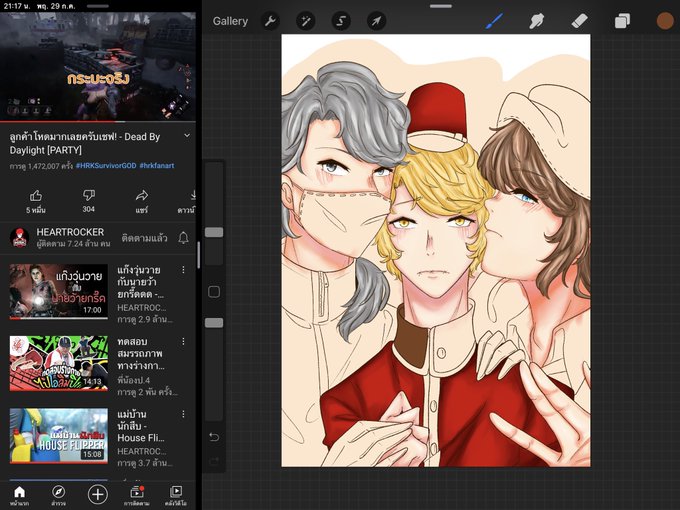Viewport: 680px width, 510px height.
Task: Undo the last stroke in Procreate
Action: (x=214, y=437)
